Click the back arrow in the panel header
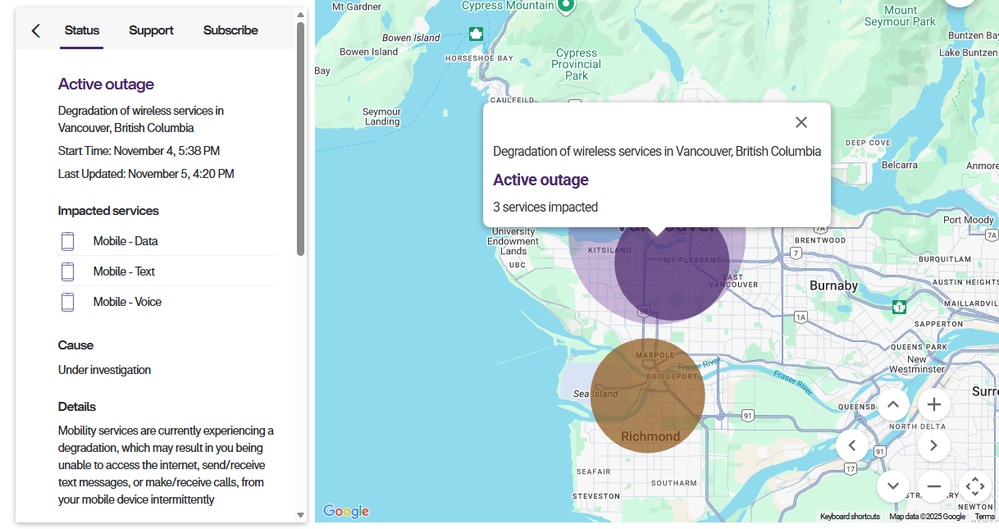 [36, 31]
